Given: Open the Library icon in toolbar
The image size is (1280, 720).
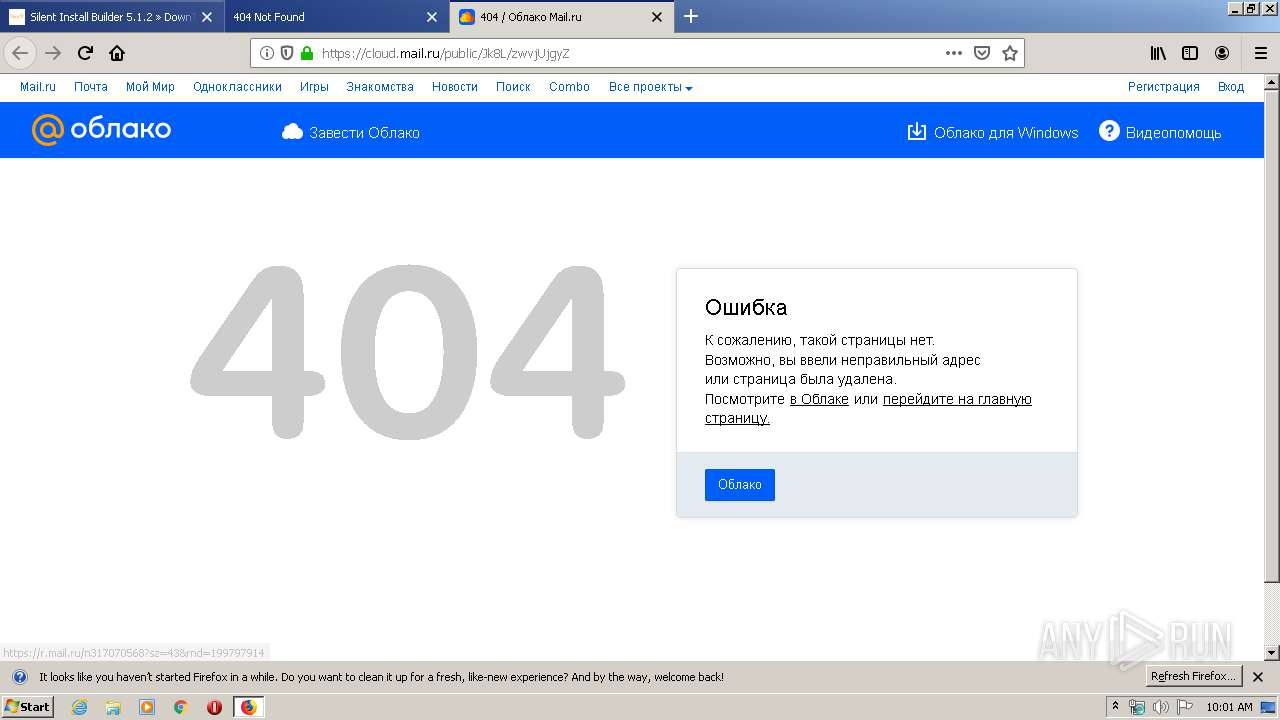Looking at the screenshot, I should point(1158,53).
